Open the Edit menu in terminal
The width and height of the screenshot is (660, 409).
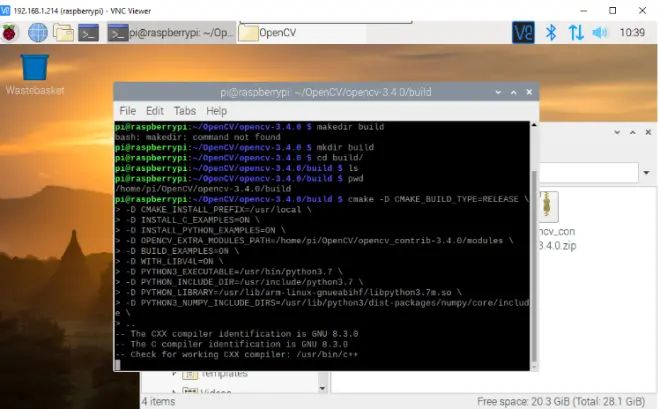pyautogui.click(x=154, y=111)
